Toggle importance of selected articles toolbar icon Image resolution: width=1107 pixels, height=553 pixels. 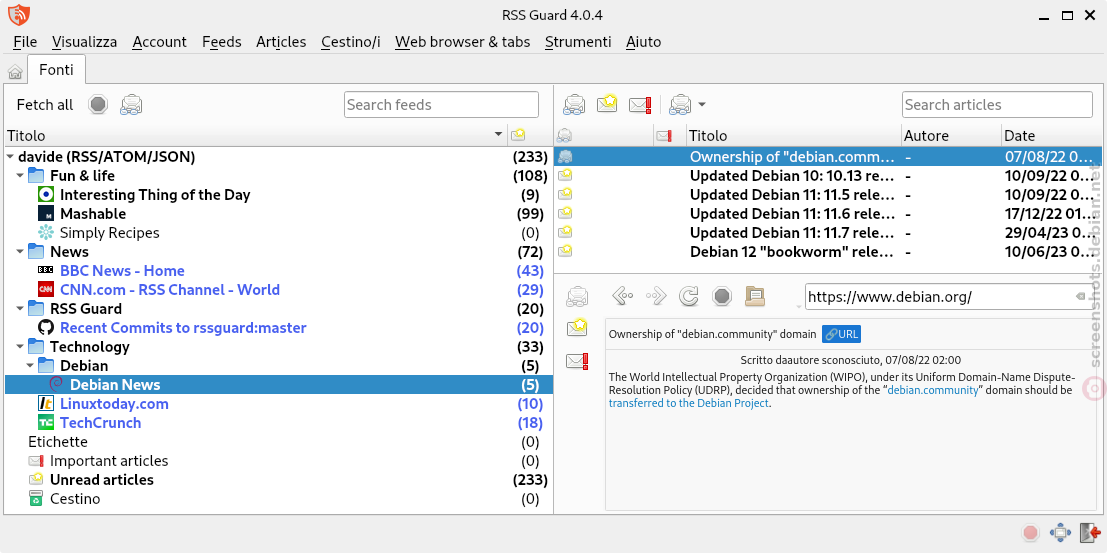[640, 105]
